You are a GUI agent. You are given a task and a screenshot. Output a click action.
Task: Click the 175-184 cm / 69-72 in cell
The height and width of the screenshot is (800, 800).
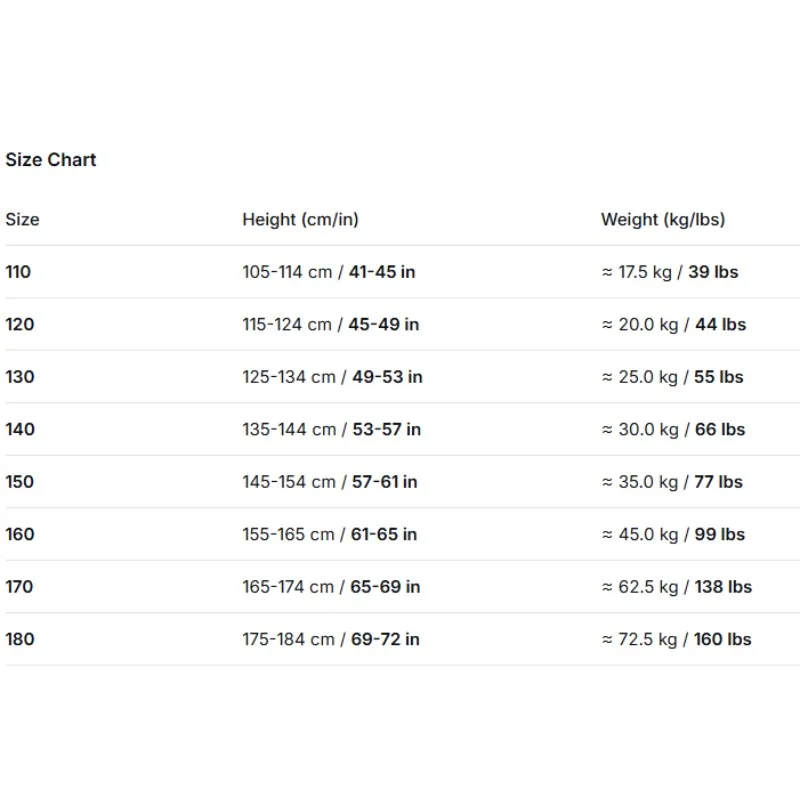[331, 639]
